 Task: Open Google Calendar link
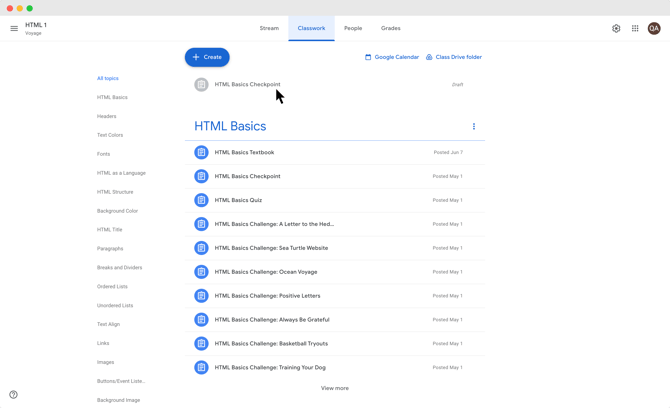tap(392, 57)
